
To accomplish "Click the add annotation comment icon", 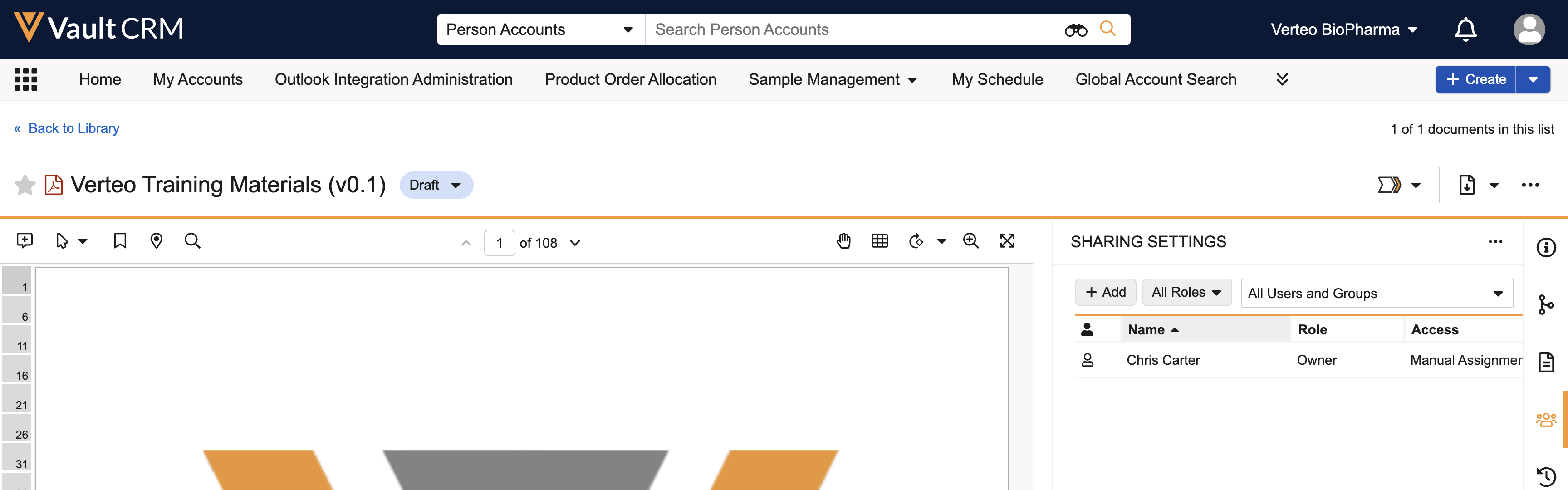I will tap(24, 241).
